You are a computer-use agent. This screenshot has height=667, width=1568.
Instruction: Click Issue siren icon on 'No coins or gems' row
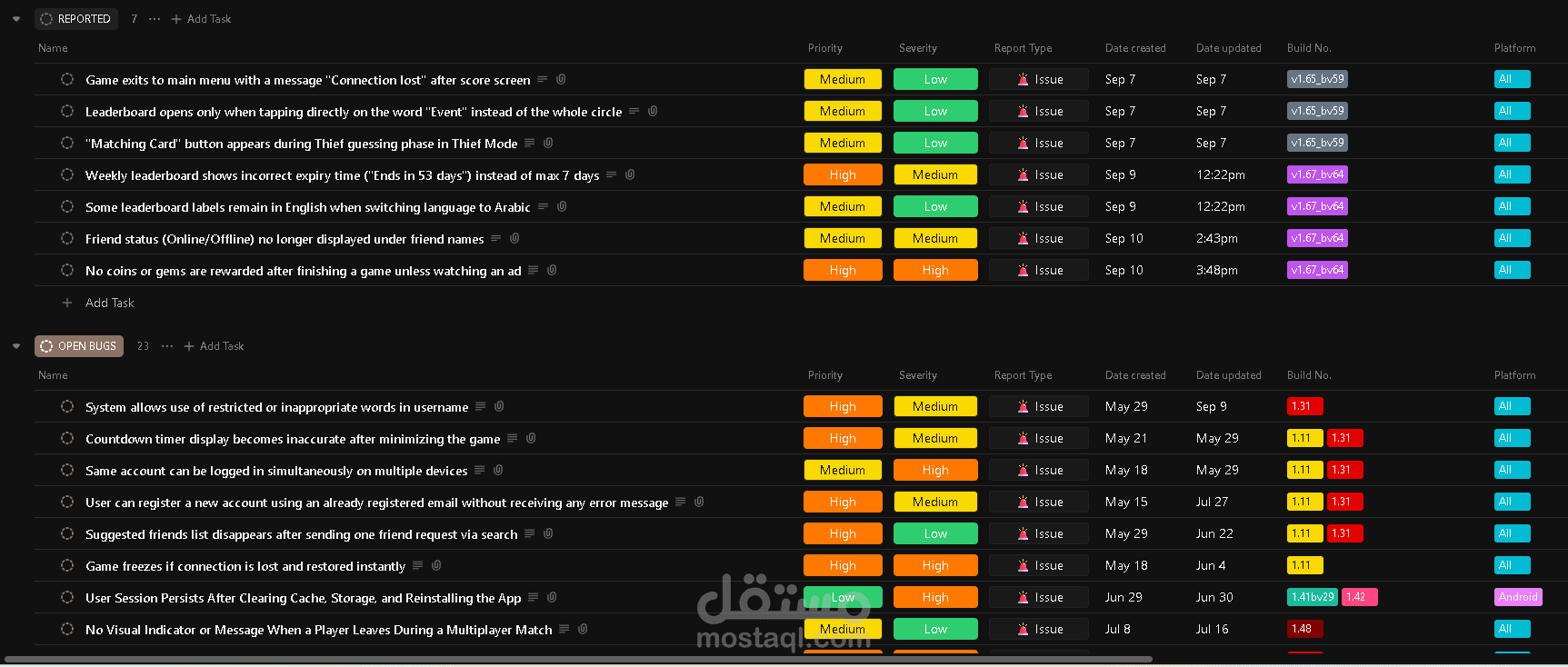(1024, 270)
